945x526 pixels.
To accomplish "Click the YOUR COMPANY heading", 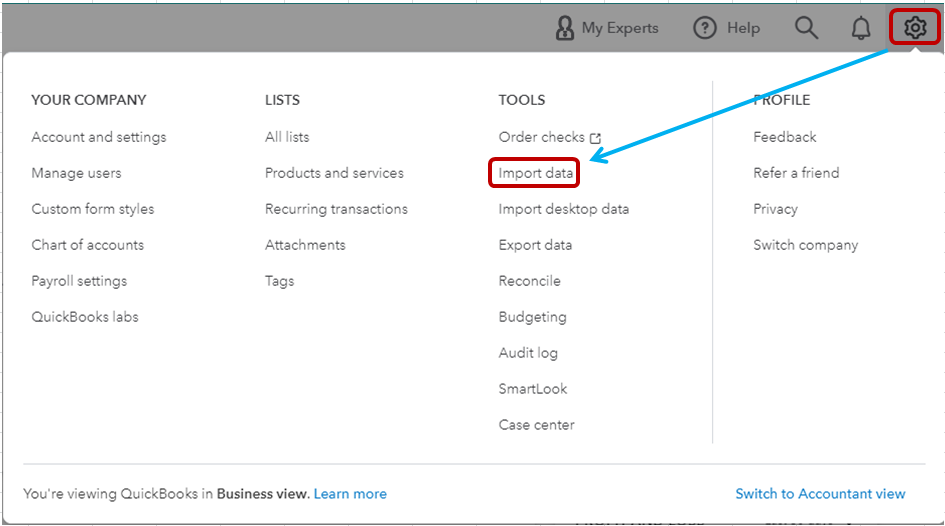I will tap(89, 100).
